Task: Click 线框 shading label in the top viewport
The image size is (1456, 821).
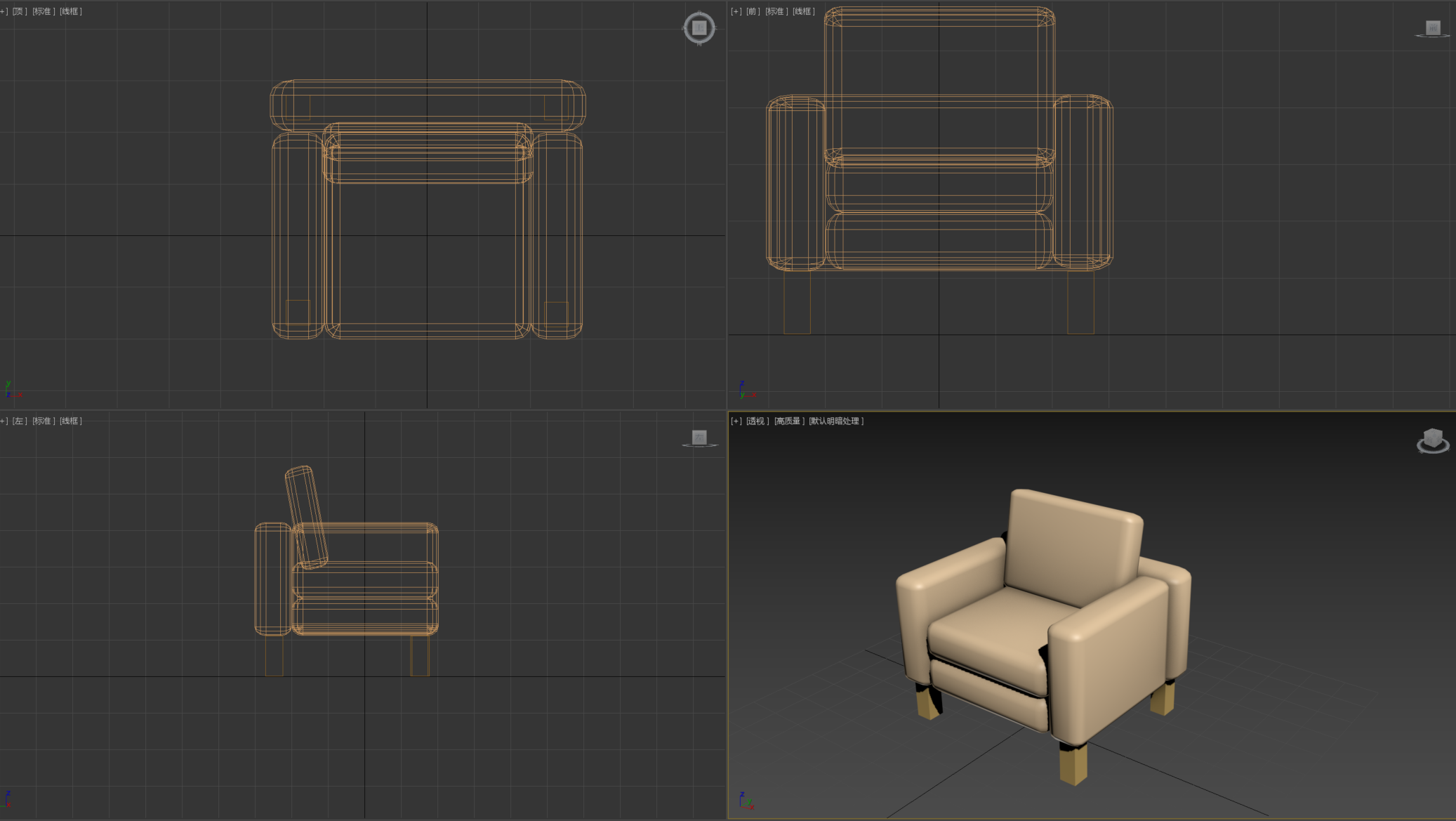Action: (x=71, y=11)
